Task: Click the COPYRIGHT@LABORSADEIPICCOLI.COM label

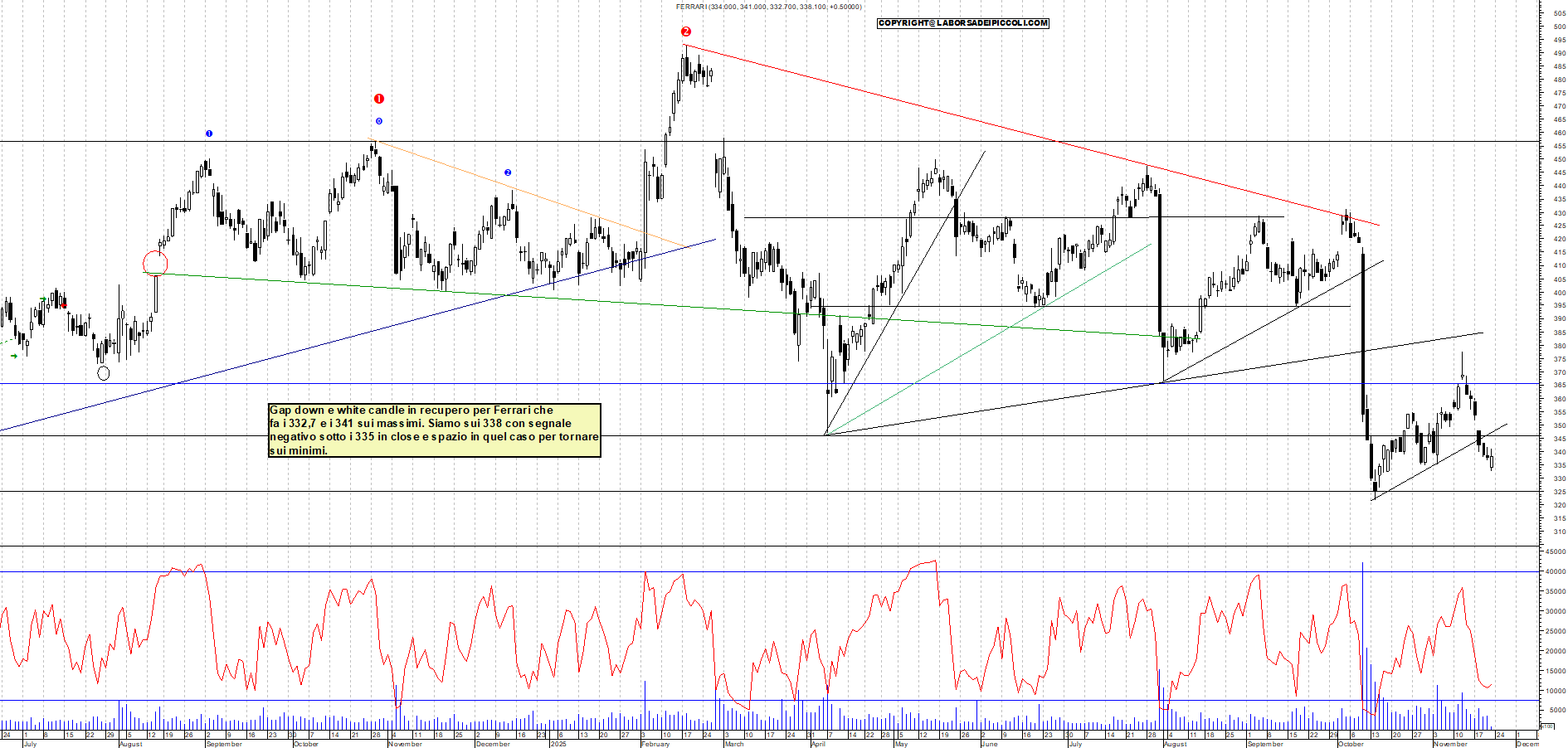Action: 962,23
